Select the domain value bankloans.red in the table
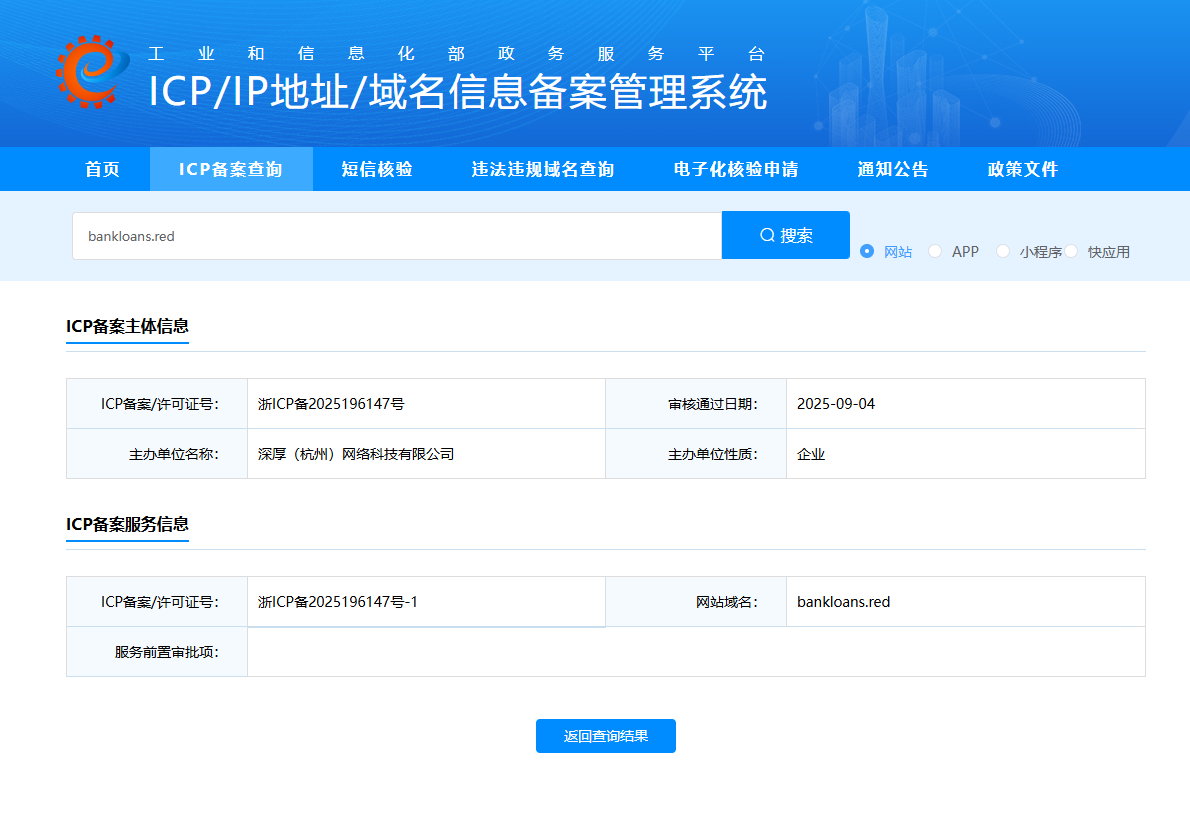This screenshot has width=1190, height=835. tap(843, 602)
